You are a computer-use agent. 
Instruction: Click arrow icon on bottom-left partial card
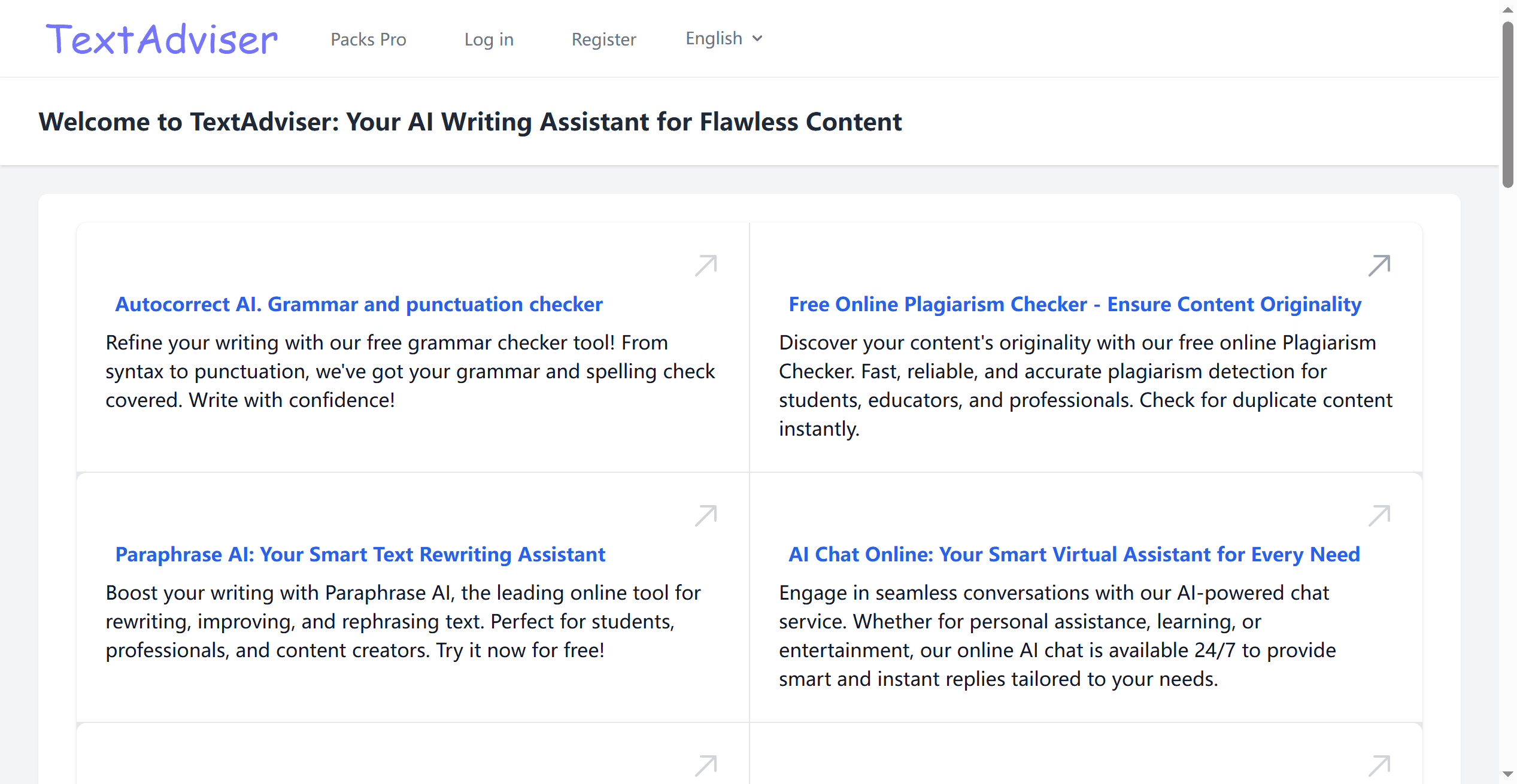click(x=706, y=766)
